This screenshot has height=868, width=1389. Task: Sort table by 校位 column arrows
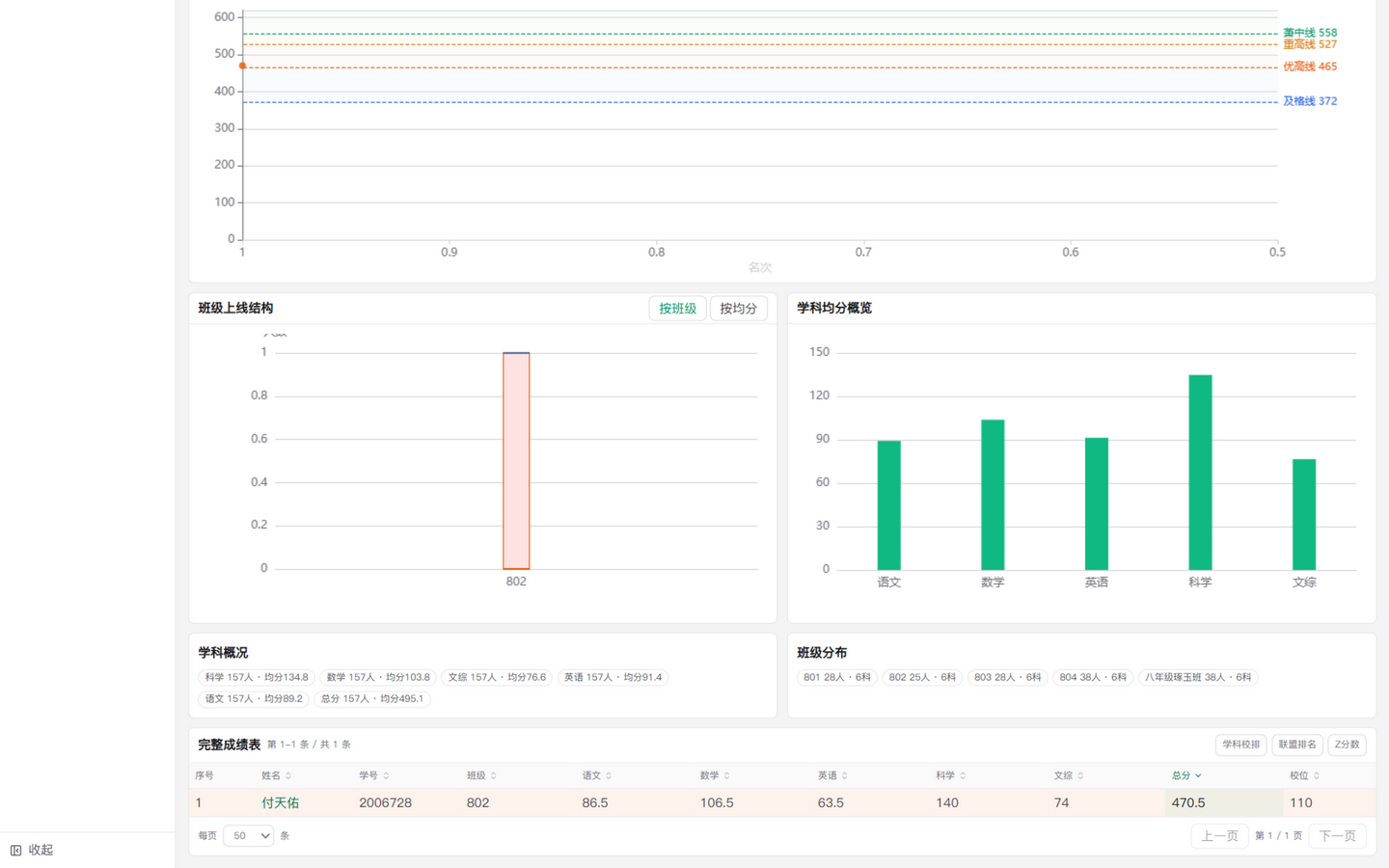click(1316, 775)
